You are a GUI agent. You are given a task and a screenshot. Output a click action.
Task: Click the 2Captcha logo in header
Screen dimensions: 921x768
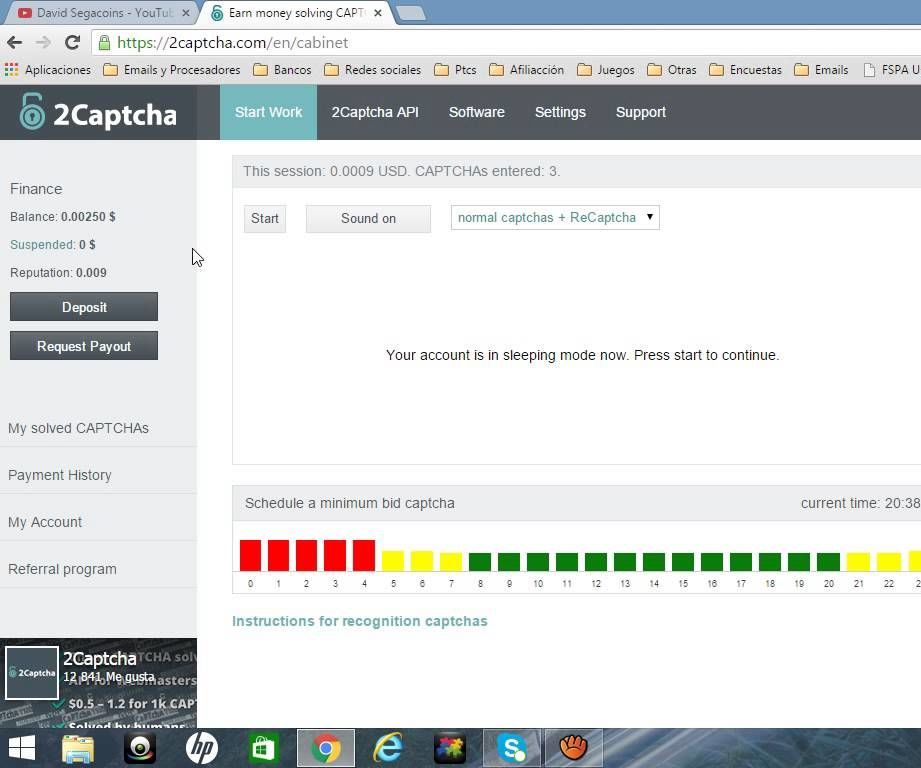98,112
